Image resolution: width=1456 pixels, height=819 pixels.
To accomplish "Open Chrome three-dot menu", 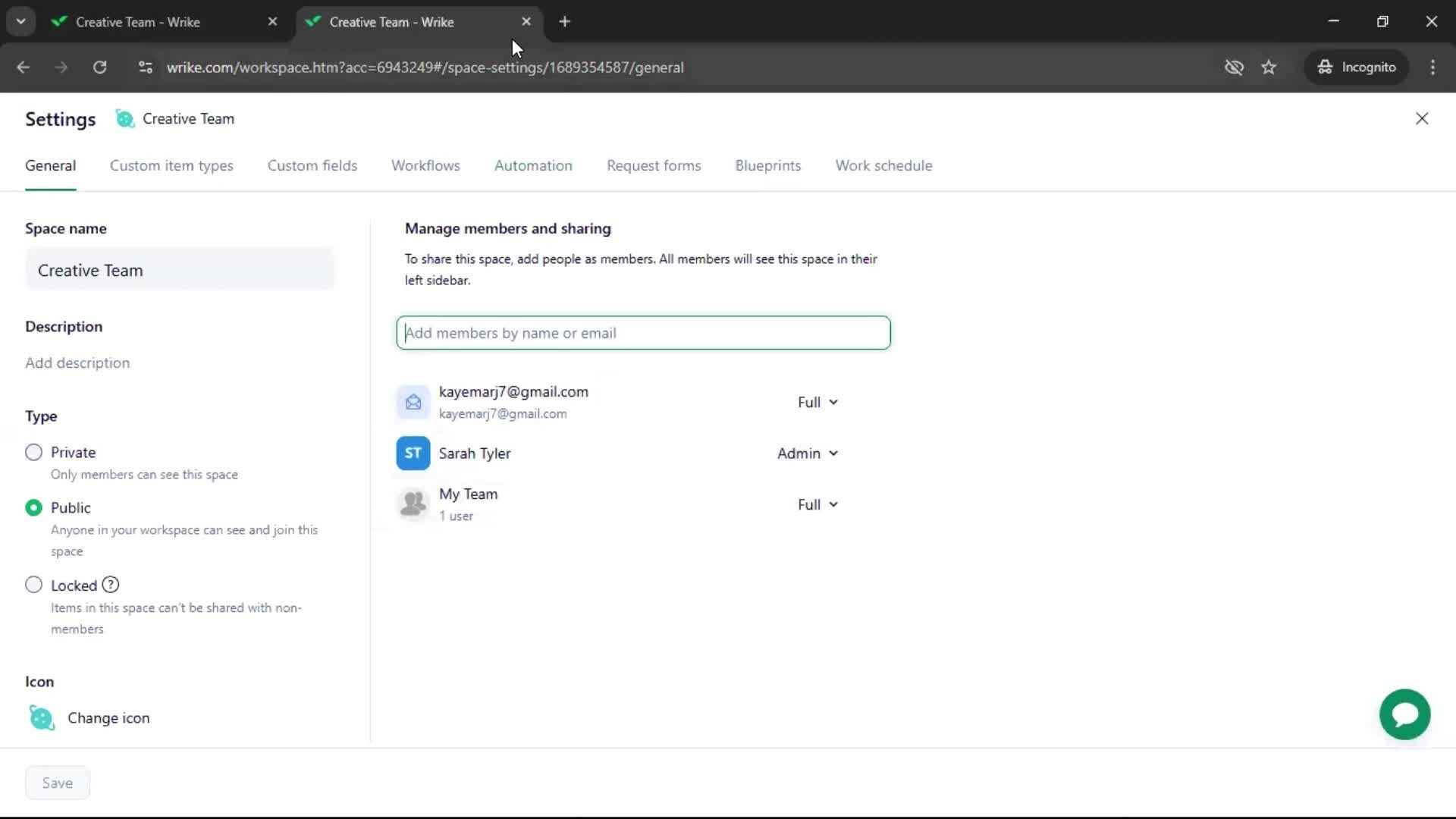I will (1432, 67).
